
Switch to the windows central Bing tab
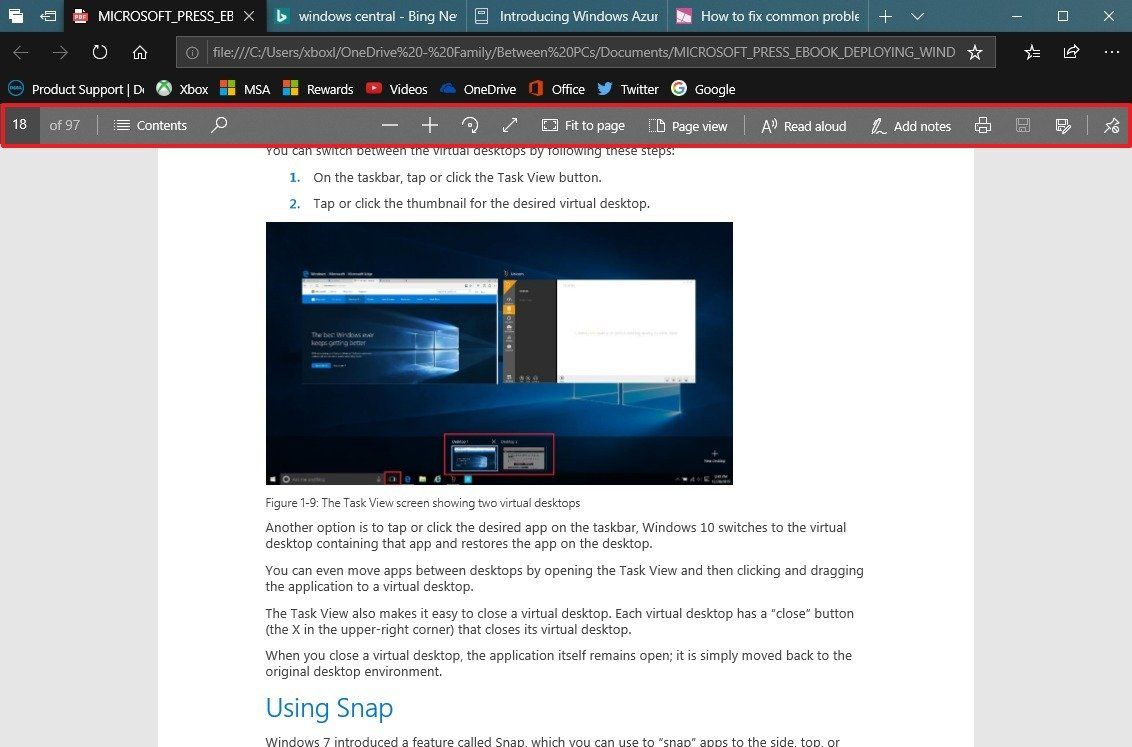pyautogui.click(x=365, y=16)
